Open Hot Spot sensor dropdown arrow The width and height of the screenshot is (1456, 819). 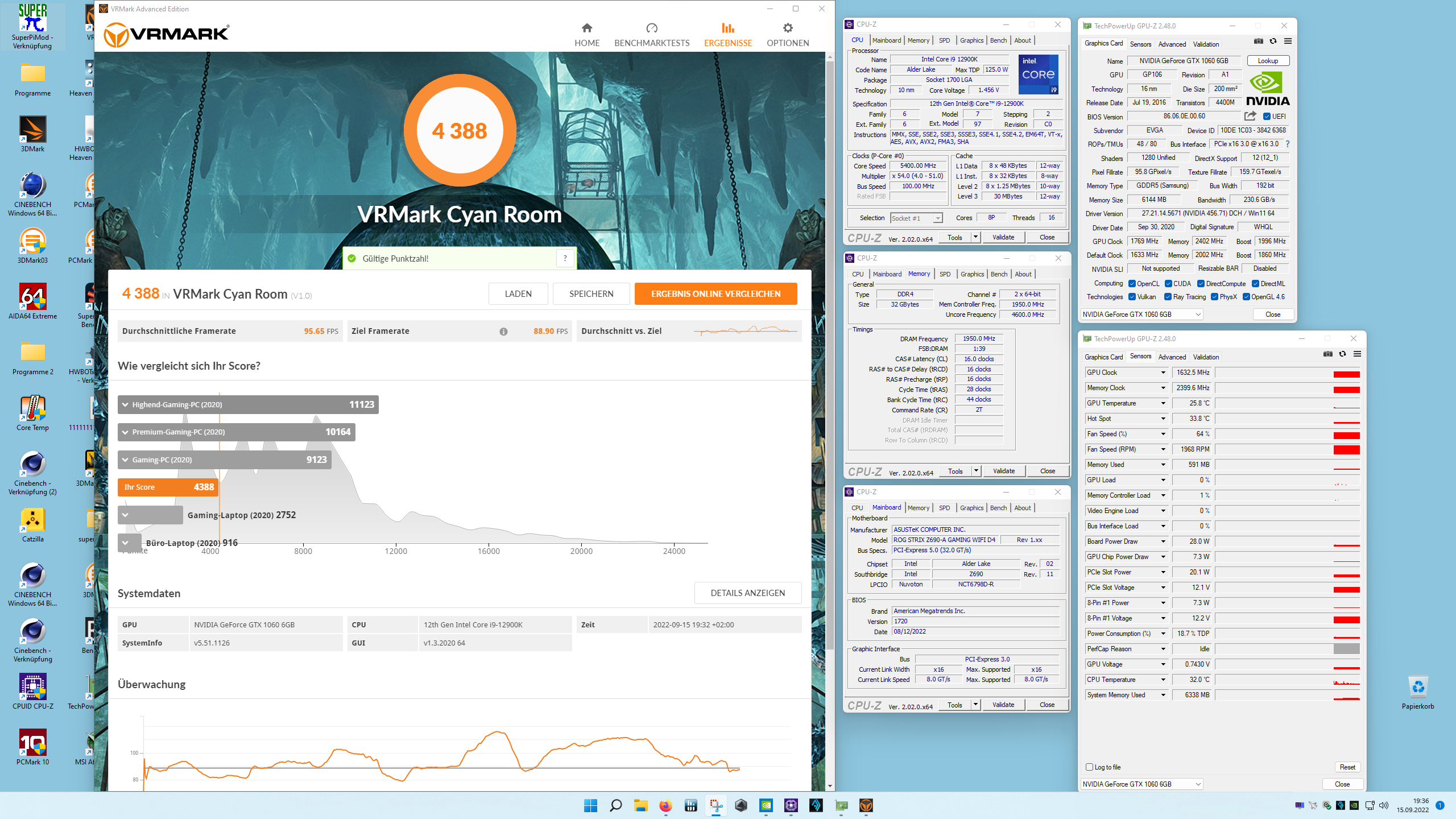tap(1163, 419)
